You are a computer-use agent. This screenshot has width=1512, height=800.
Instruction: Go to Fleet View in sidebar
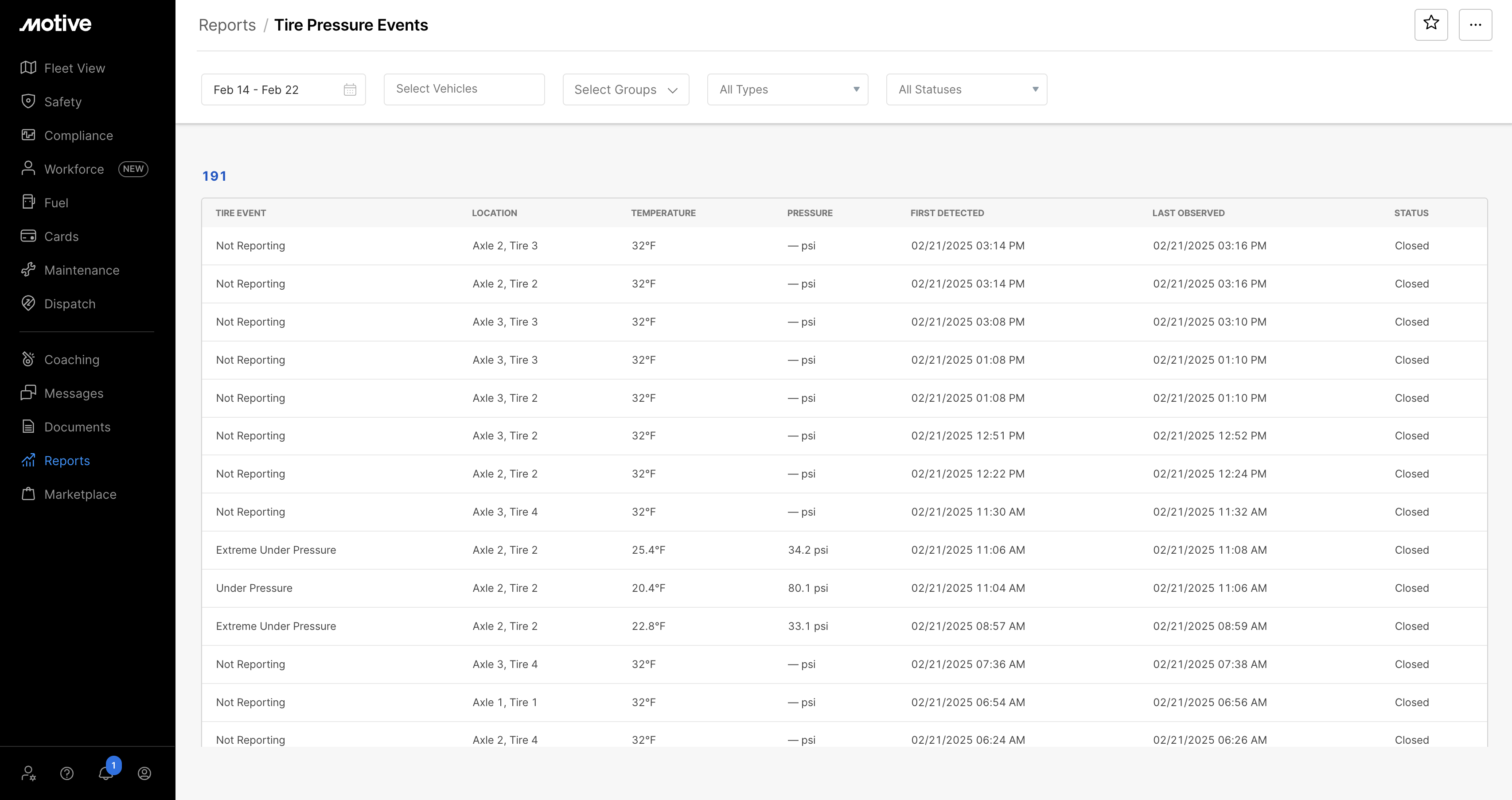(x=74, y=68)
